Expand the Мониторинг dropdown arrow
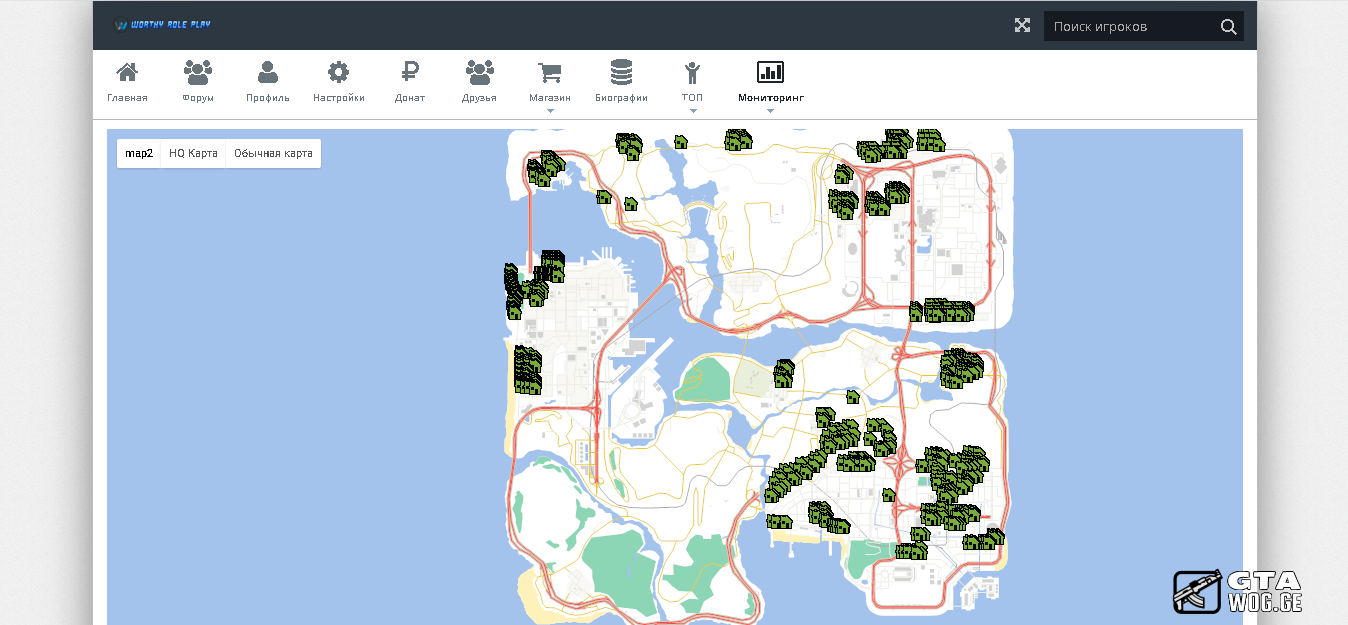The image size is (1348, 625). [x=770, y=111]
